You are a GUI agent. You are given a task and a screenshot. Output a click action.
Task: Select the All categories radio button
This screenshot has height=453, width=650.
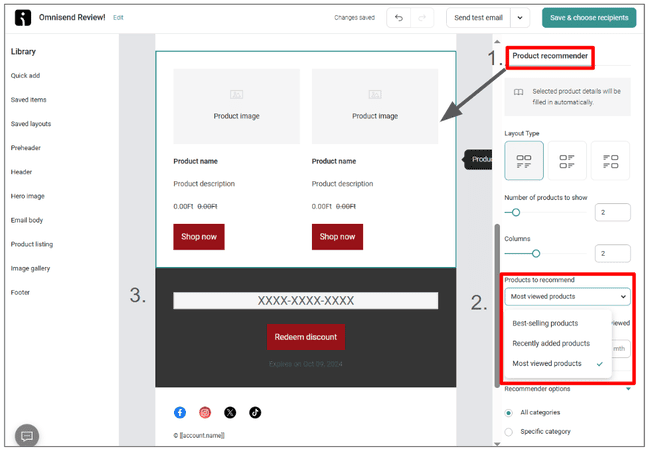[509, 413]
